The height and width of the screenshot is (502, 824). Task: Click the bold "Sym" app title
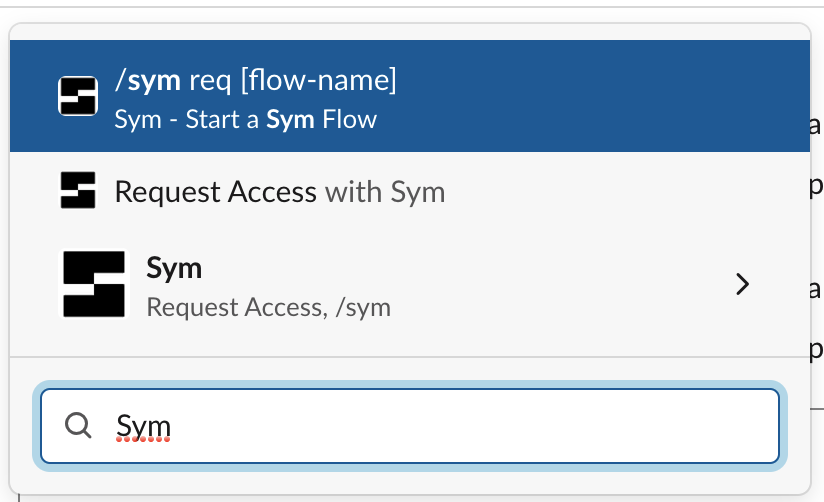point(174,267)
